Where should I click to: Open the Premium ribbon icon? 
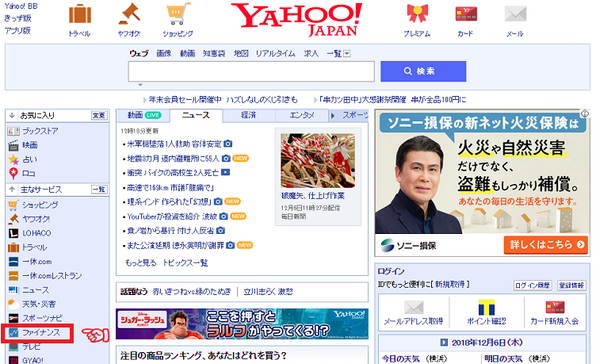click(417, 14)
